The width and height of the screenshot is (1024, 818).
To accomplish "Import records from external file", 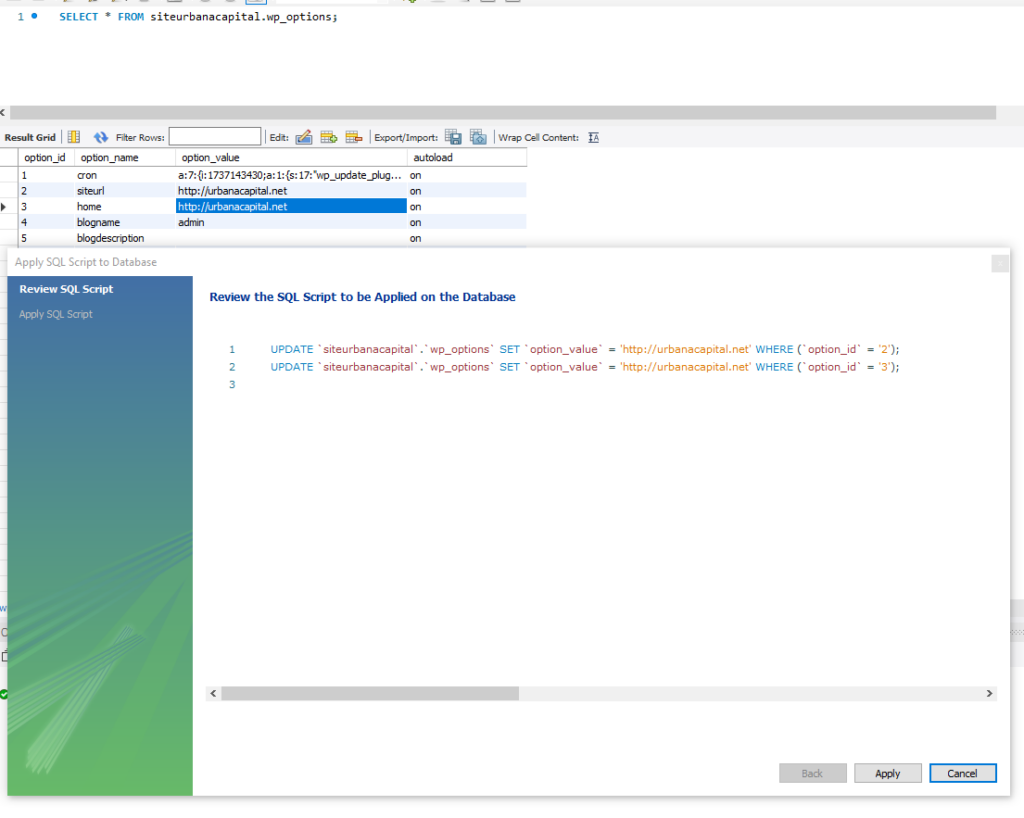I will [x=478, y=137].
